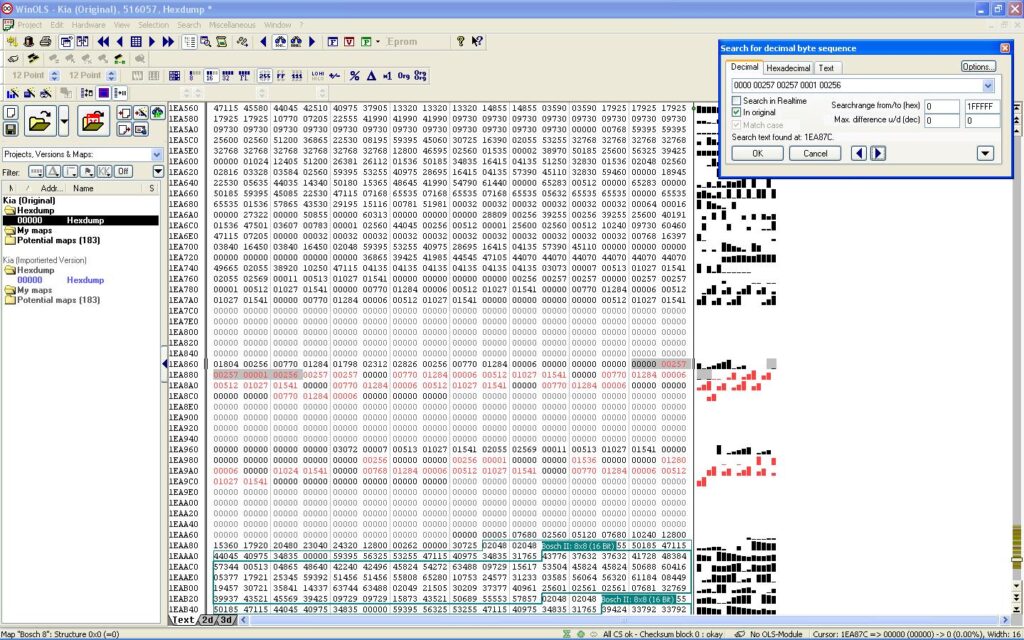Click the Searchrange to field 1FFFFF
The image size is (1024, 640).
[982, 106]
